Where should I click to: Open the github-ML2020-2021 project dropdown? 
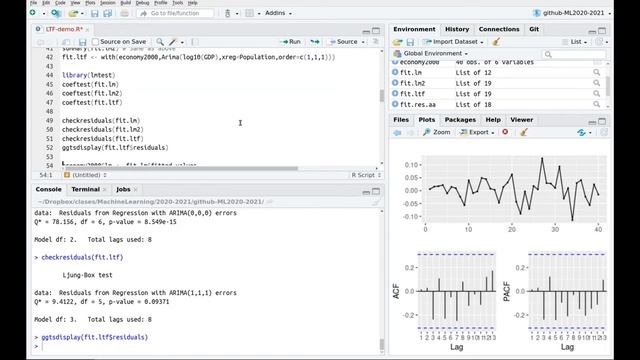coord(572,13)
